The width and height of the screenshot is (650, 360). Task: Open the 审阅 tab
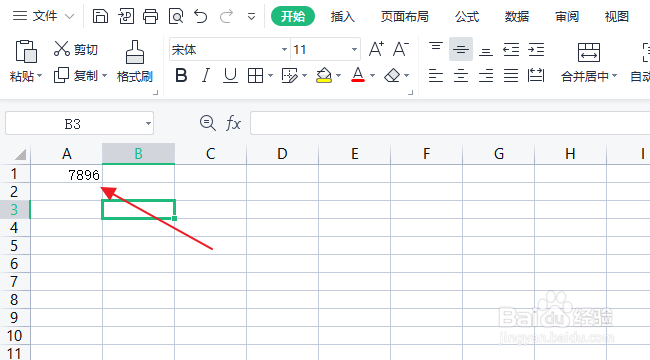567,17
